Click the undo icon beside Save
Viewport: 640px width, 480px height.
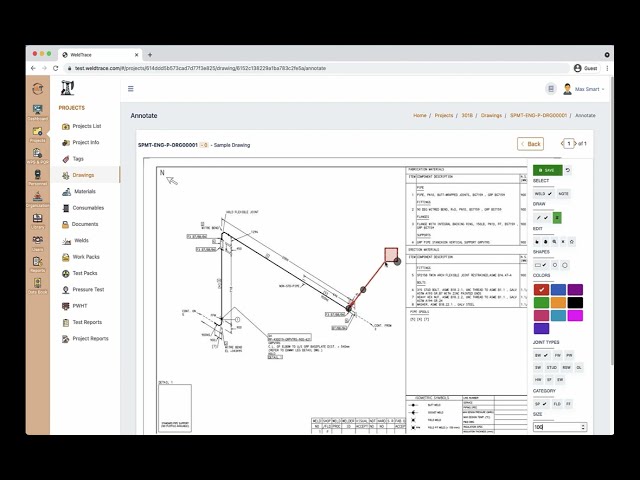(568, 170)
